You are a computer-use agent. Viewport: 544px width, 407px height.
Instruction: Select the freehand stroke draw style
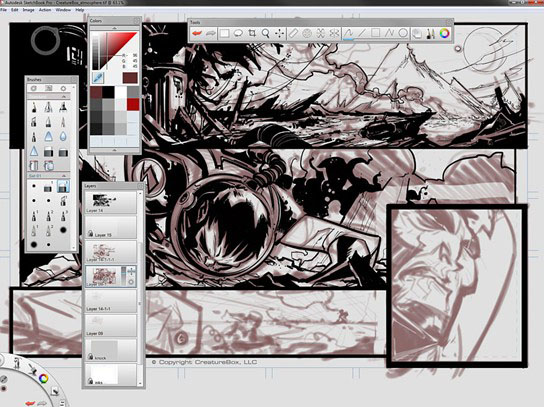(x=348, y=33)
